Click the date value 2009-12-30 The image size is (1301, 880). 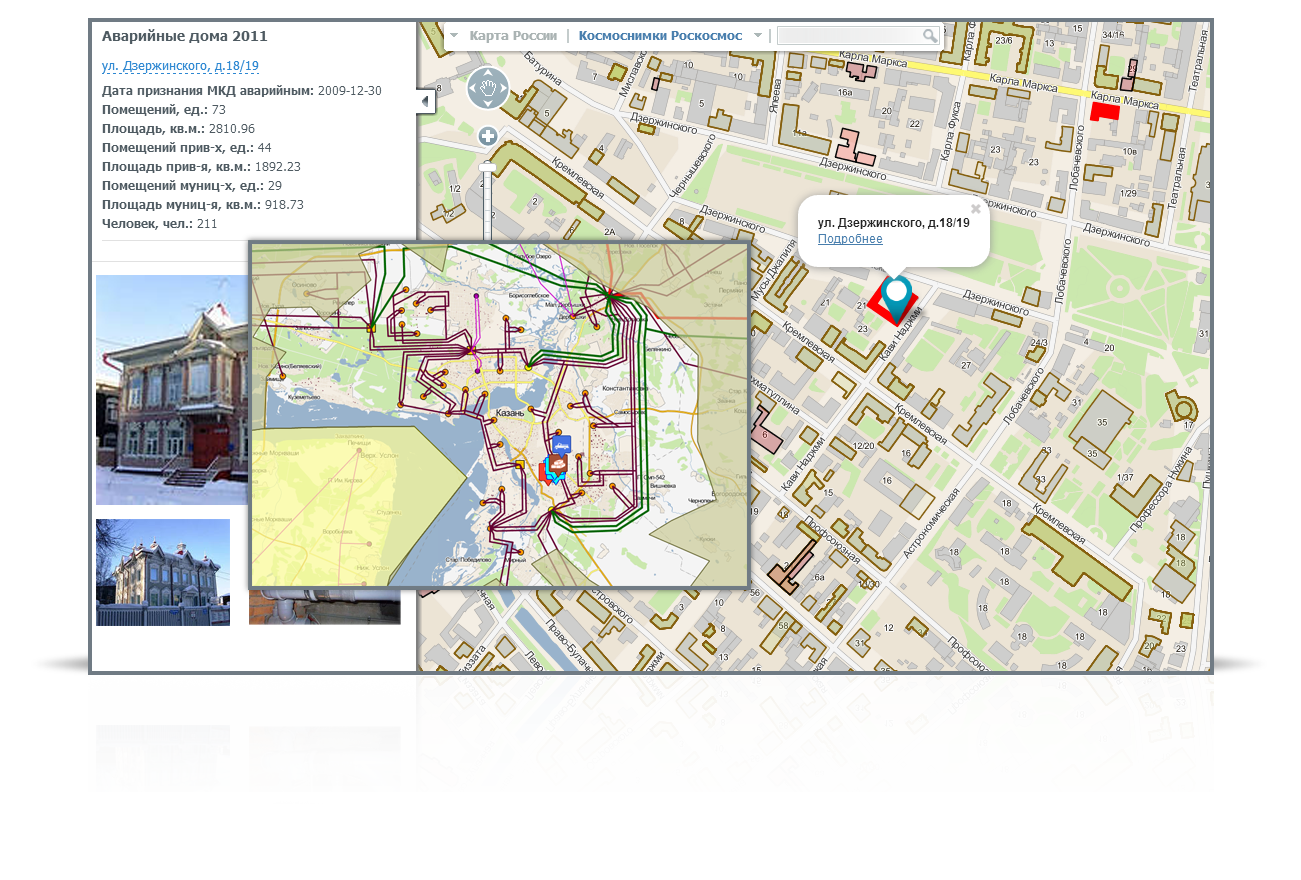click(349, 91)
